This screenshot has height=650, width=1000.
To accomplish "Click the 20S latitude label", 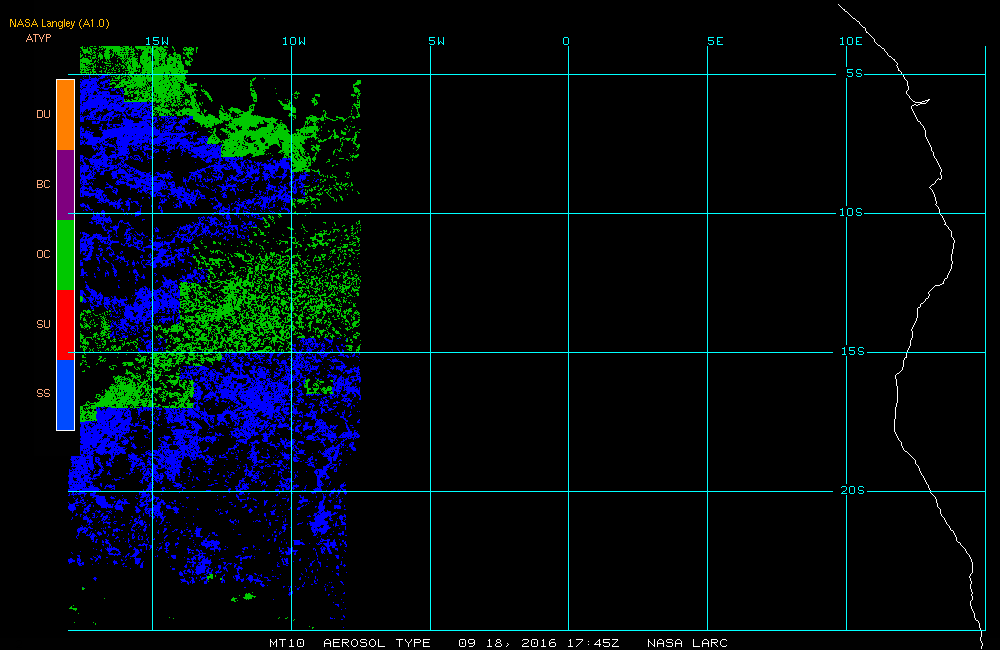I will (x=853, y=491).
